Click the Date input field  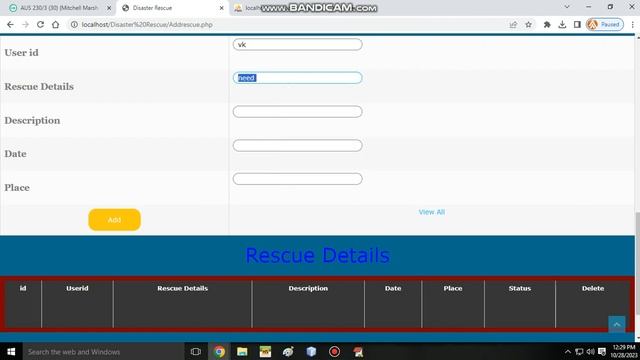(297, 145)
